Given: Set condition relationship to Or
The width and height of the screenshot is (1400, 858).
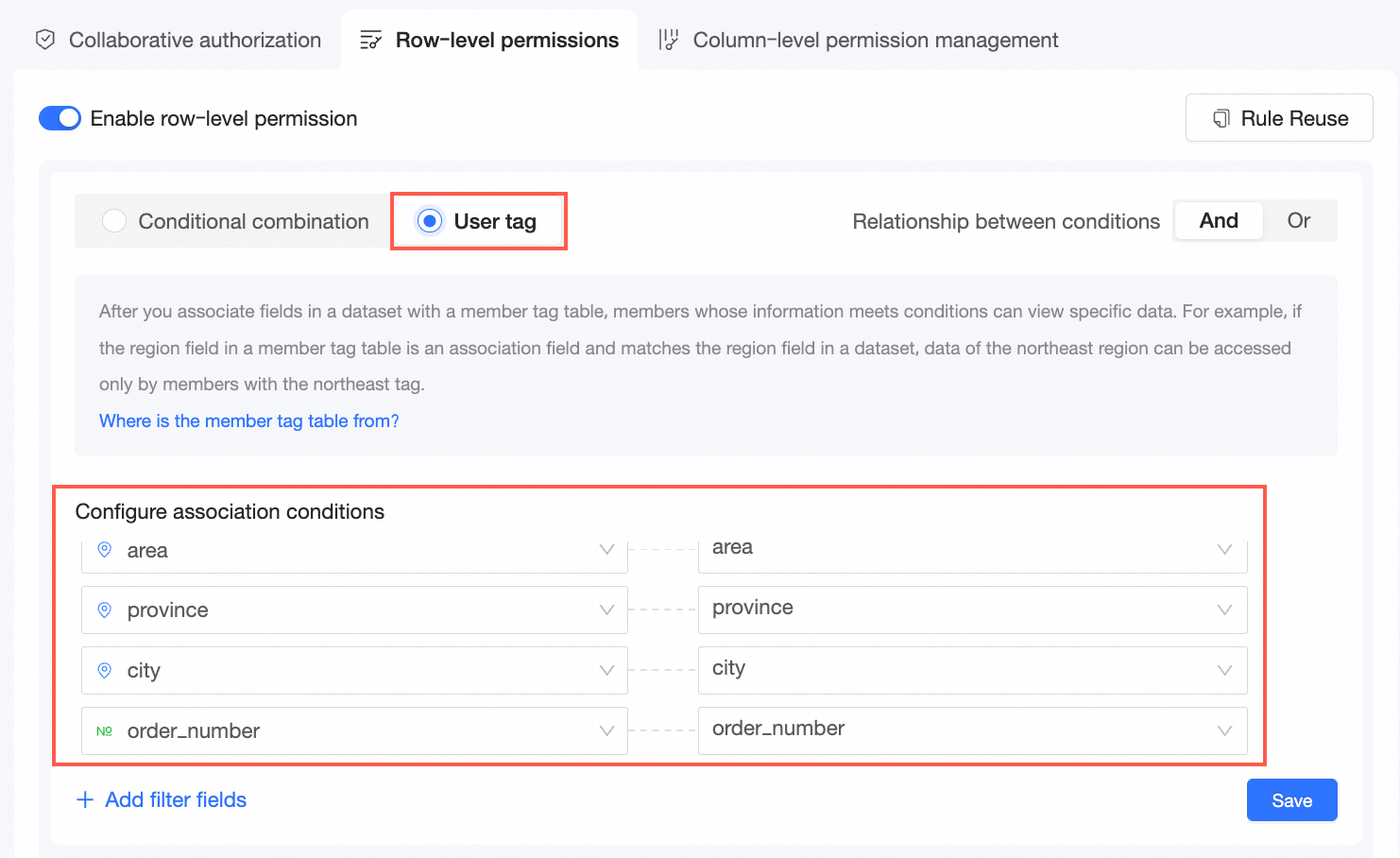Looking at the screenshot, I should 1298,221.
